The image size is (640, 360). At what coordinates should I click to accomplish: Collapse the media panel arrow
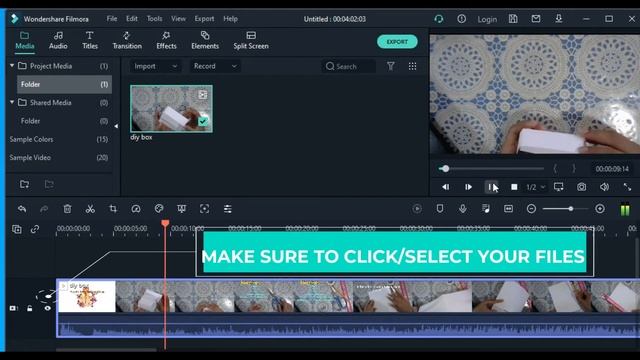pyautogui.click(x=116, y=126)
